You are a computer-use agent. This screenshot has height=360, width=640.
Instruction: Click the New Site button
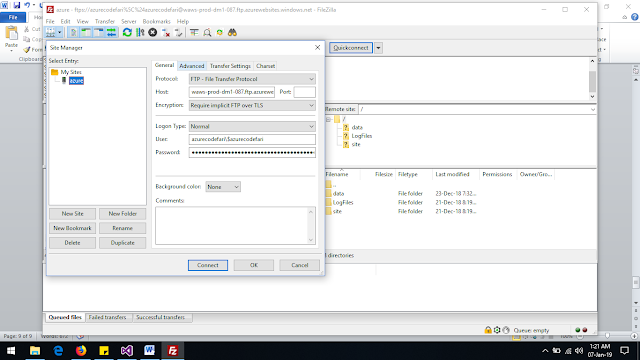[x=73, y=213]
